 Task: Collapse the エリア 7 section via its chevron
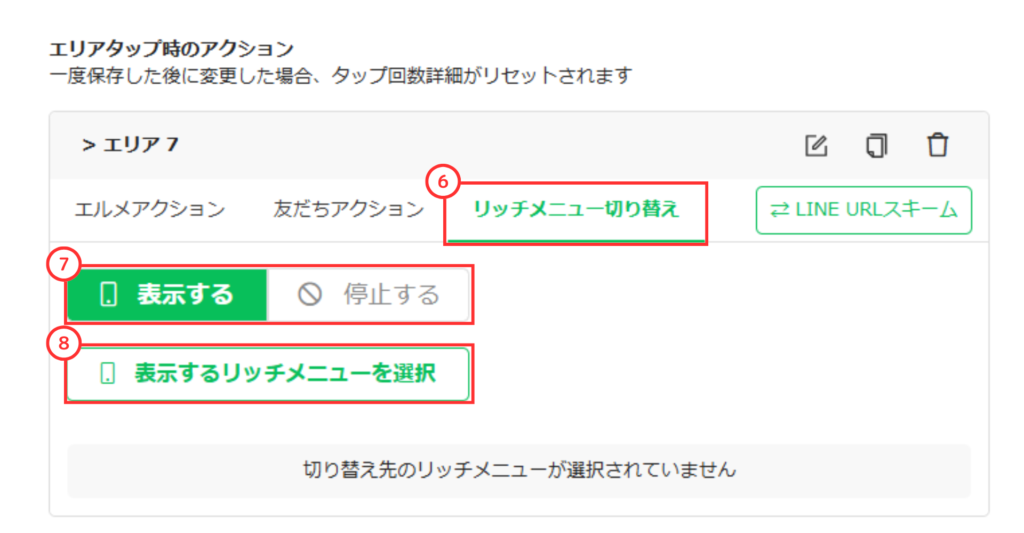click(88, 145)
